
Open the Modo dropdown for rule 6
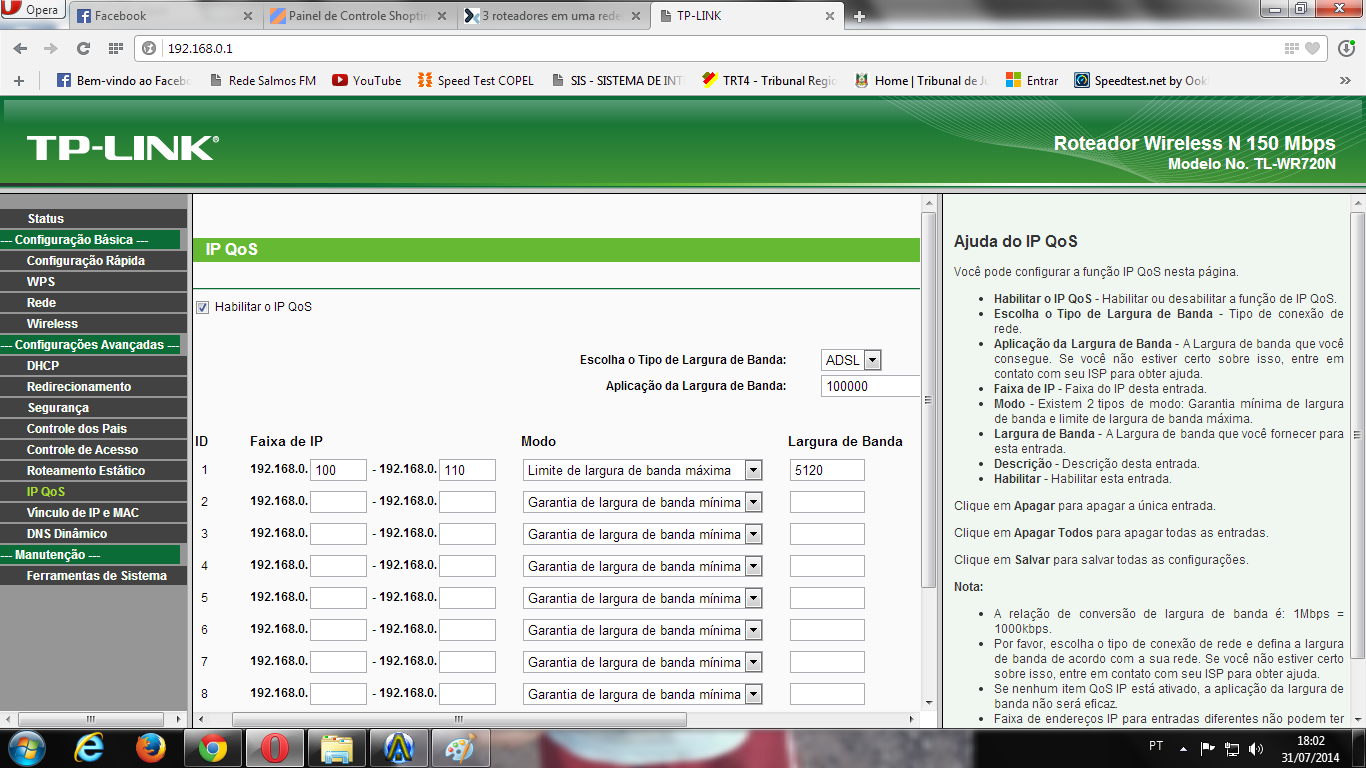point(642,630)
